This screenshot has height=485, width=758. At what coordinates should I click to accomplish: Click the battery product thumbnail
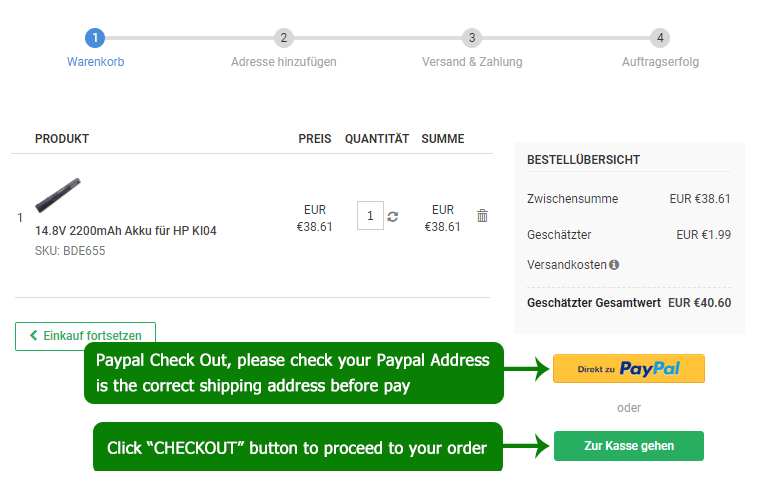click(x=57, y=195)
